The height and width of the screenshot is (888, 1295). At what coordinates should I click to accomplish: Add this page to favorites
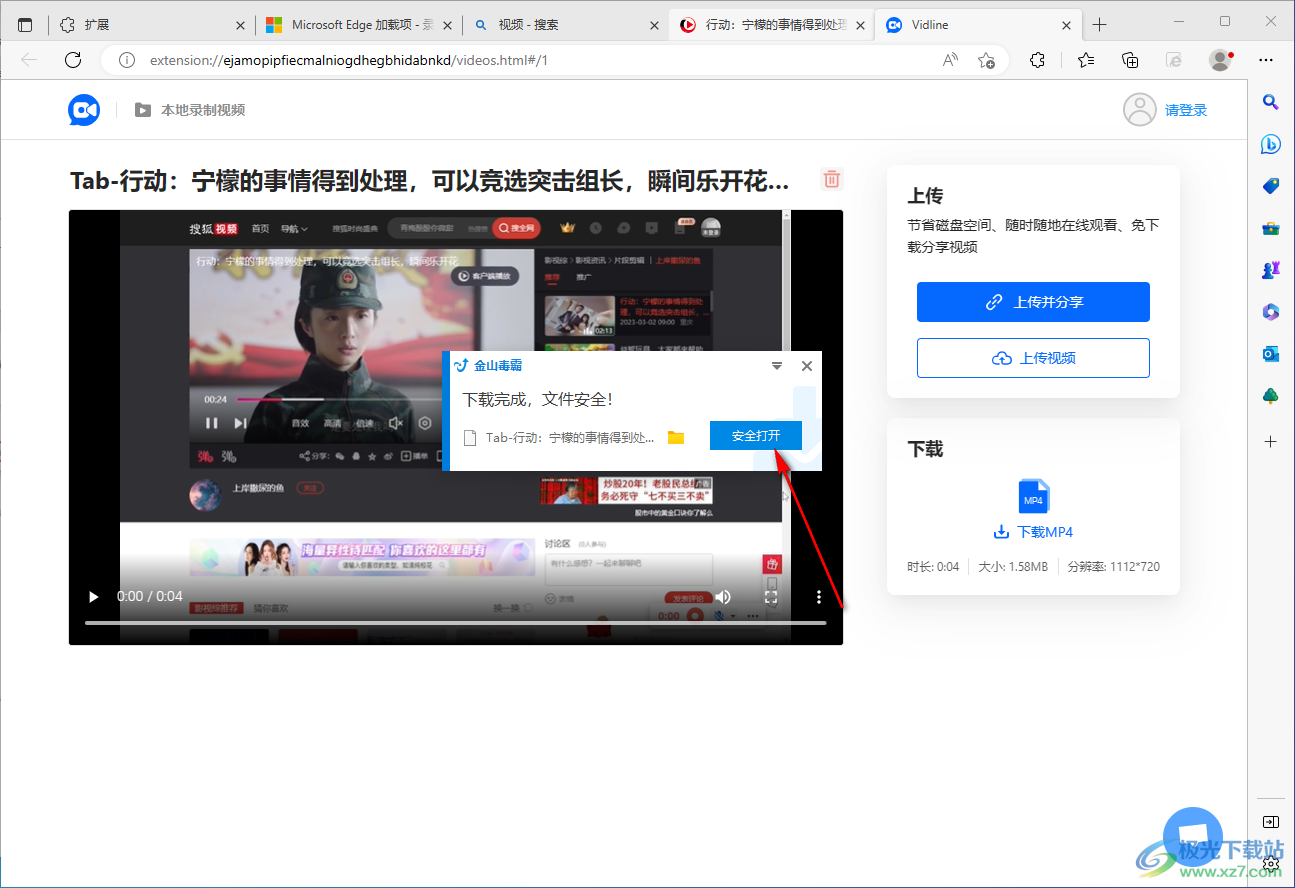point(986,60)
